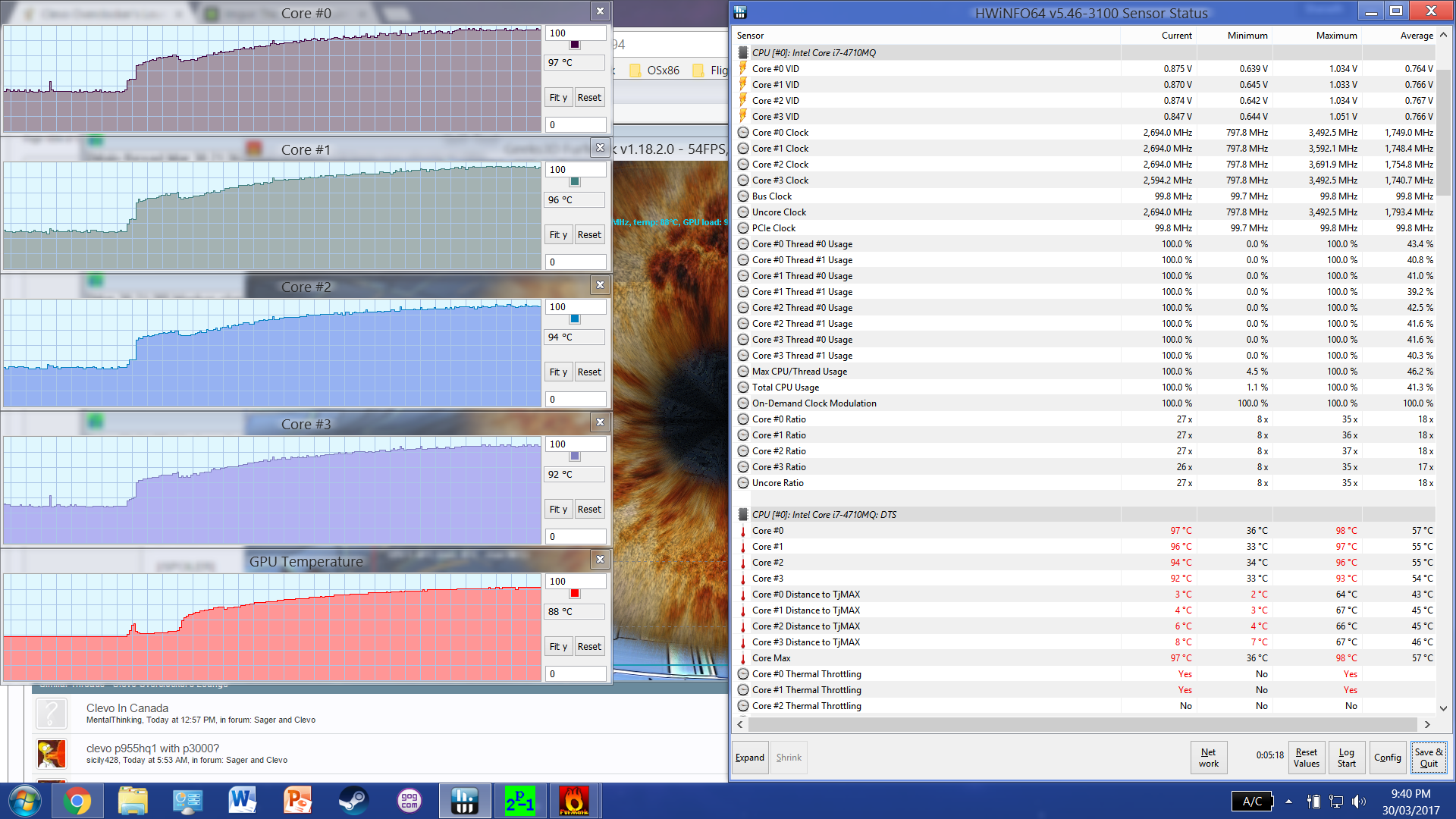The image size is (1456, 819).
Task: Launch Steam from the taskbar
Action: coord(353,801)
